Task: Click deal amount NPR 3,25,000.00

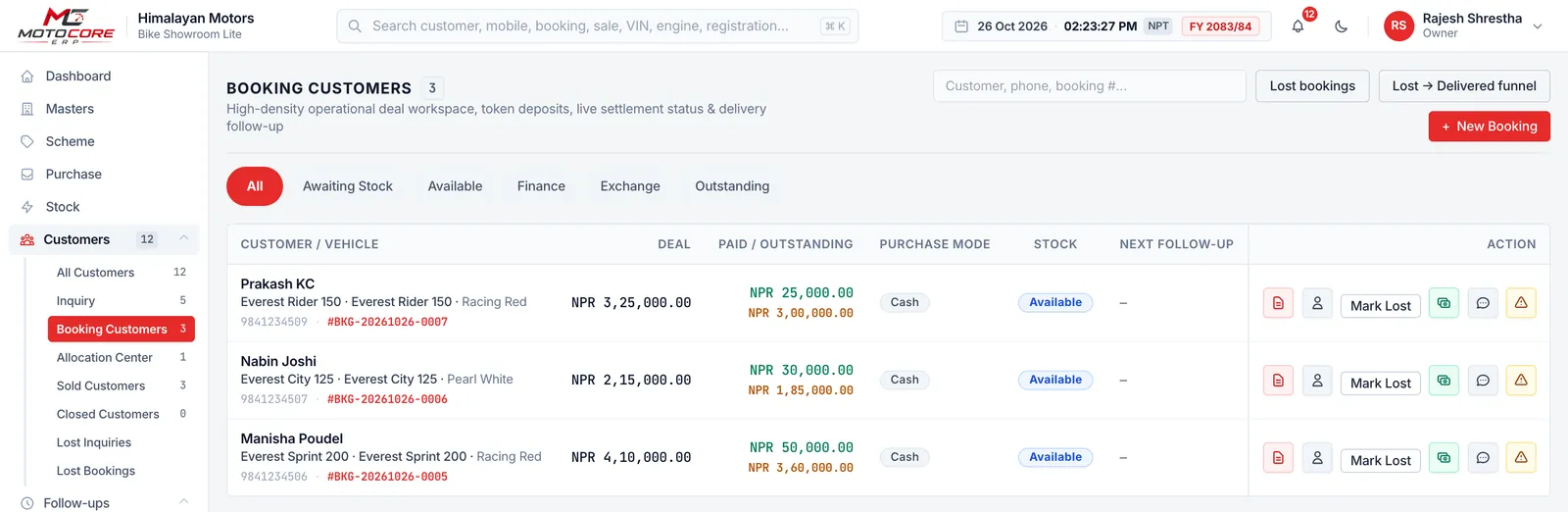Action: click(x=631, y=303)
